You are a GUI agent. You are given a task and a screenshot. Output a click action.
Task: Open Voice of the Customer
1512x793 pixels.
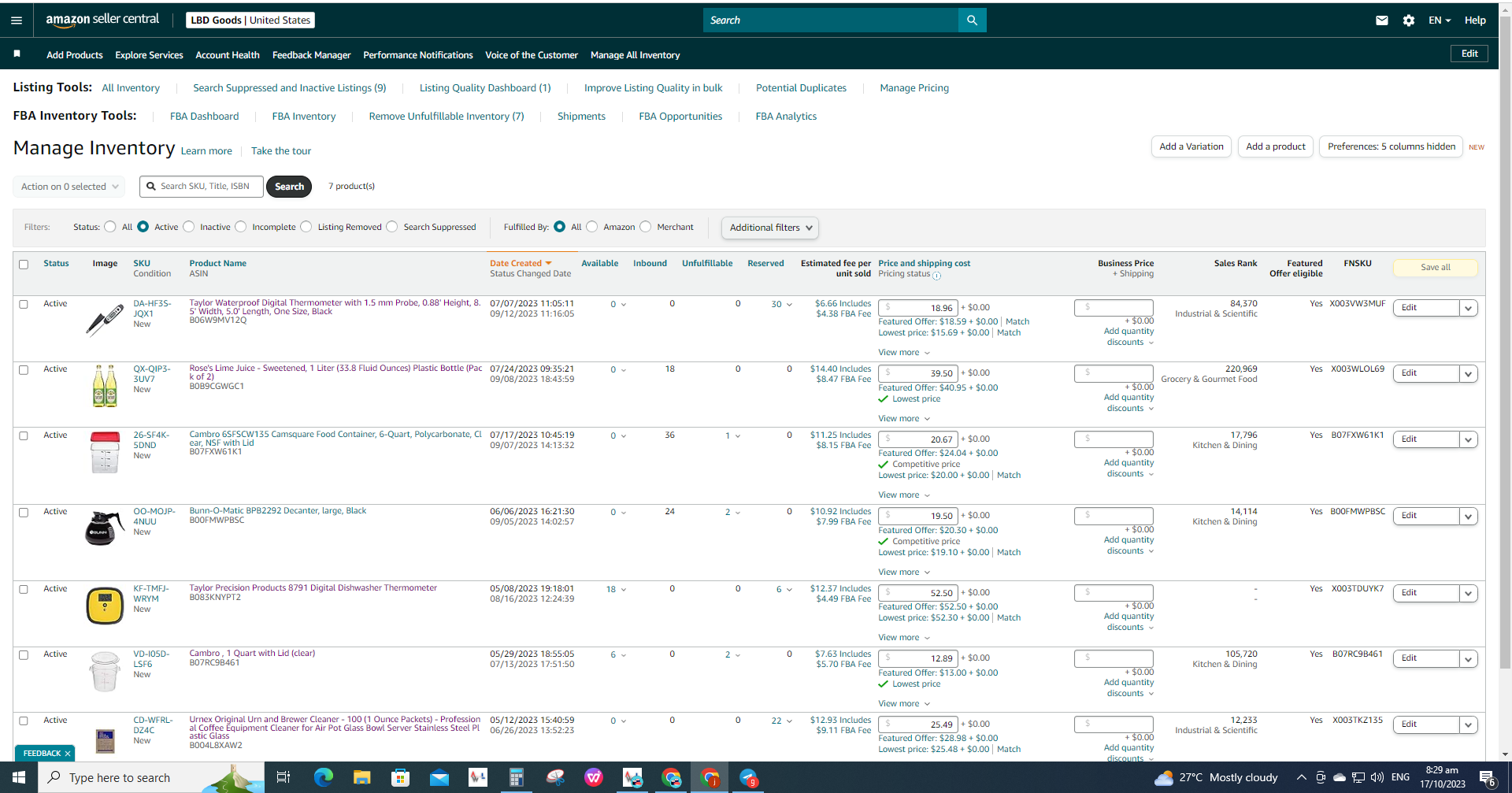tap(532, 55)
